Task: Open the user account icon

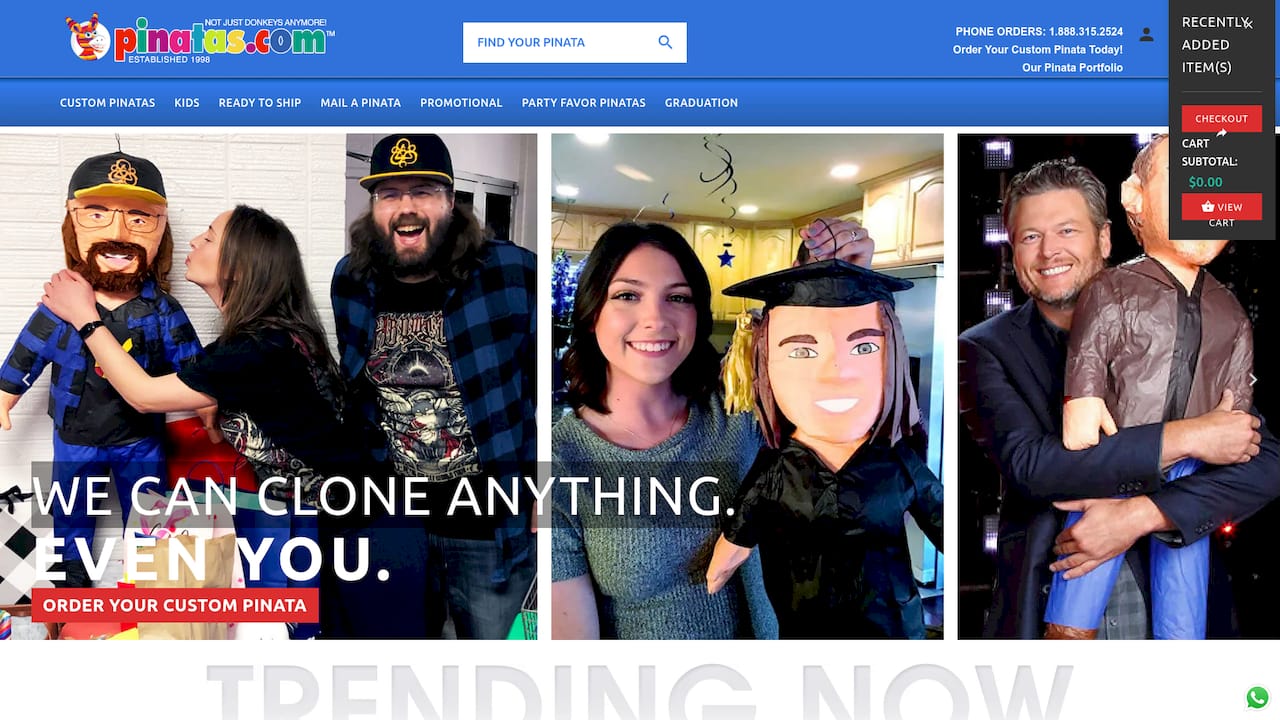Action: click(1146, 34)
